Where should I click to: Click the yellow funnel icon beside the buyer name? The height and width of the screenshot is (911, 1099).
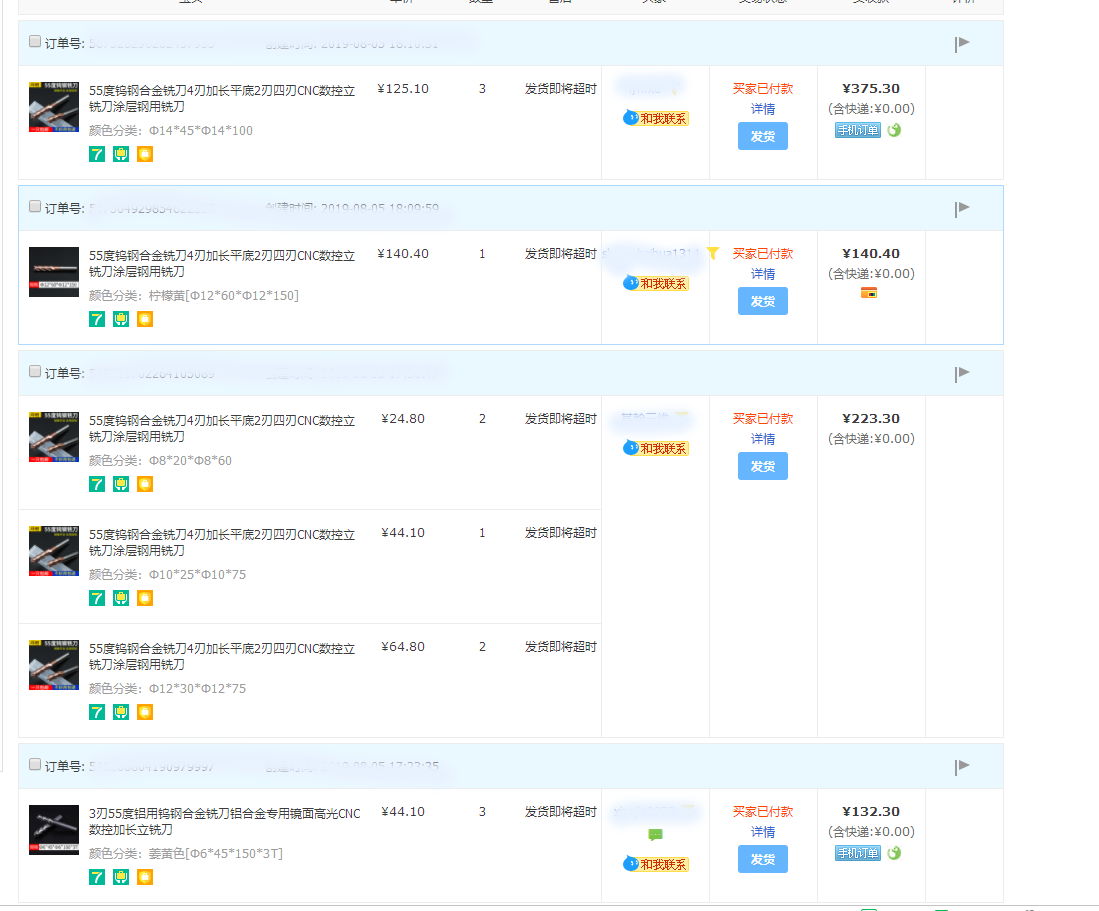(x=713, y=254)
